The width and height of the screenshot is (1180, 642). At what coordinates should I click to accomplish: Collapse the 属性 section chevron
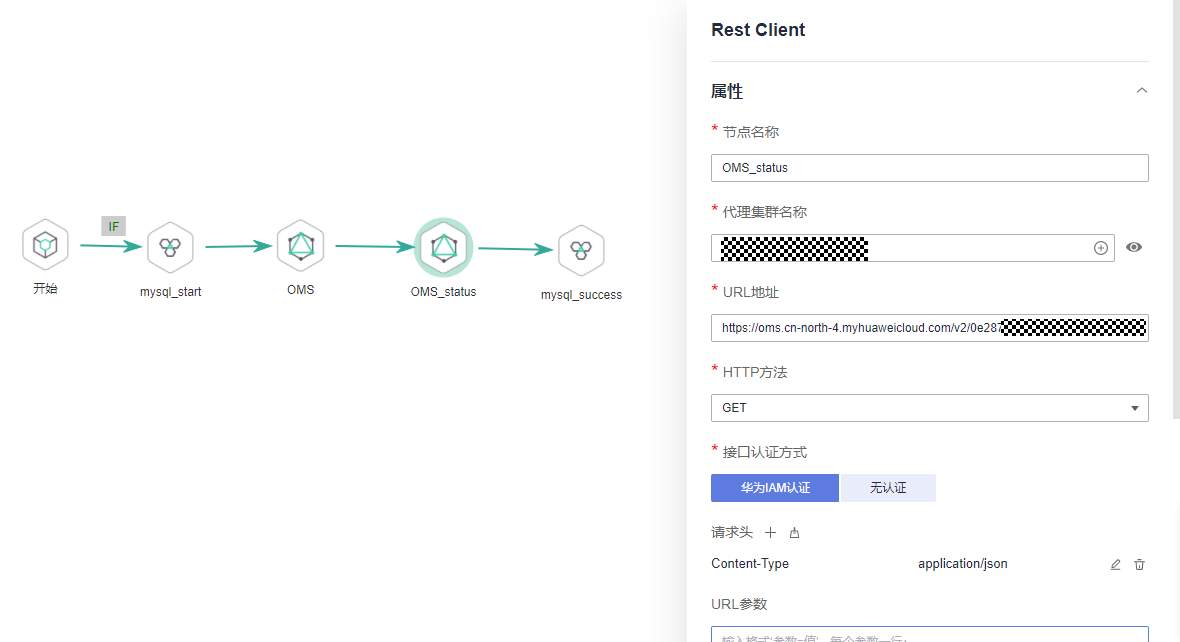1142,91
